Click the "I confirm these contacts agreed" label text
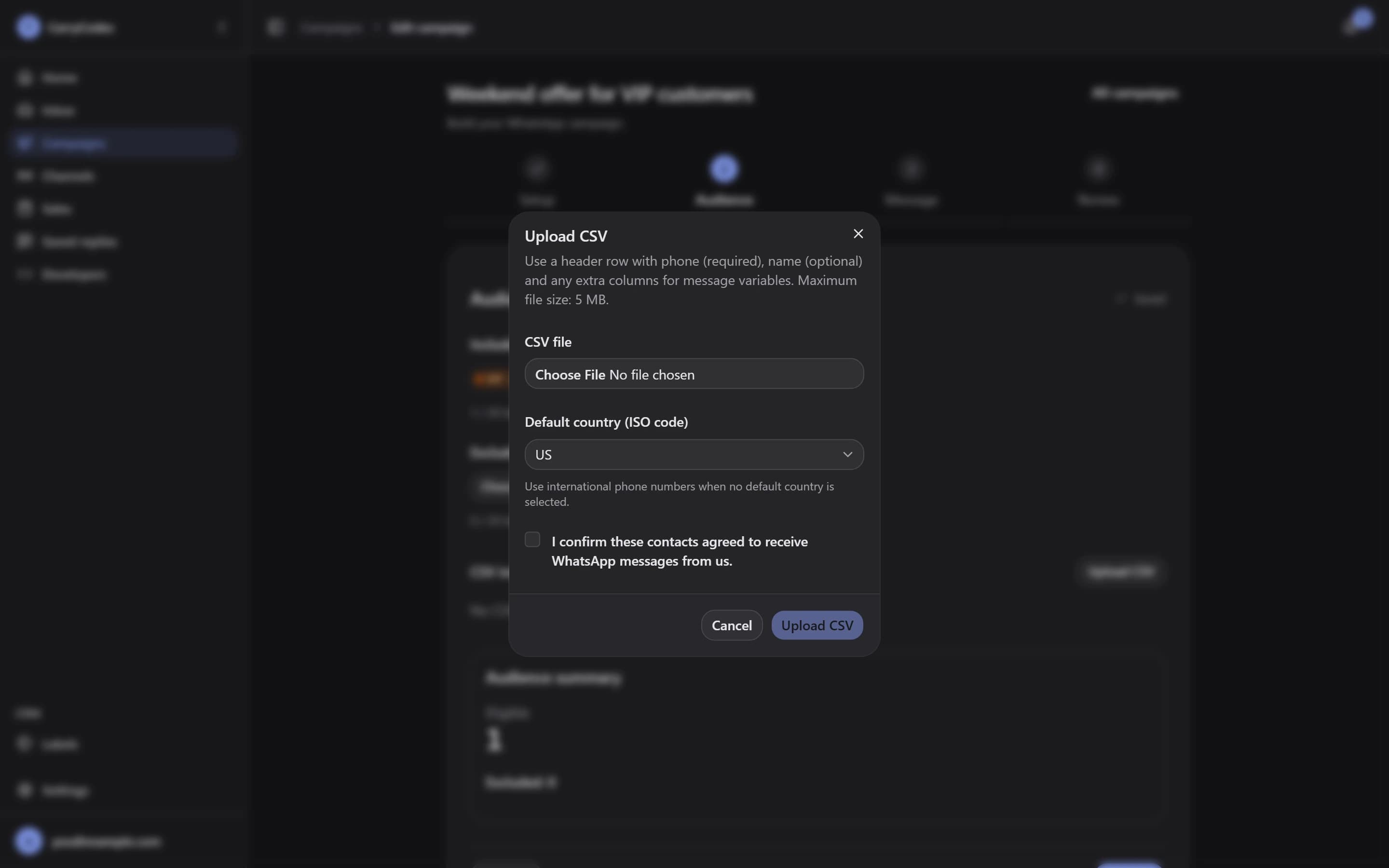 pos(680,551)
